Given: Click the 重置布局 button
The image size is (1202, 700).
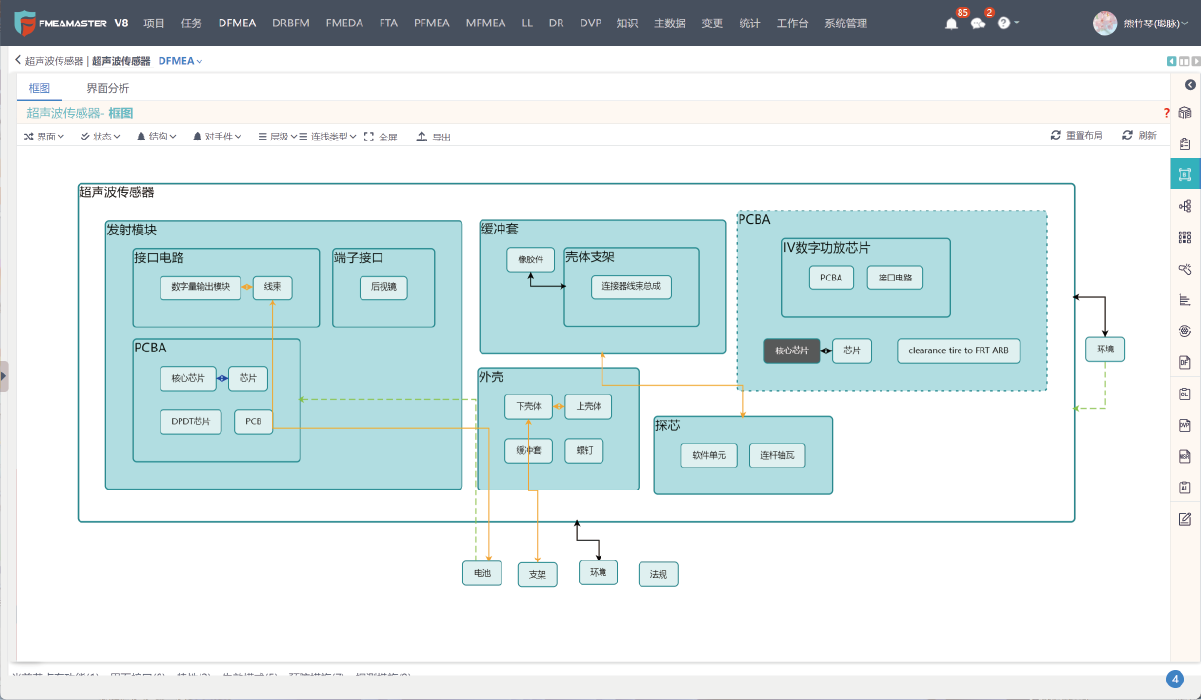Looking at the screenshot, I should pyautogui.click(x=1076, y=135).
